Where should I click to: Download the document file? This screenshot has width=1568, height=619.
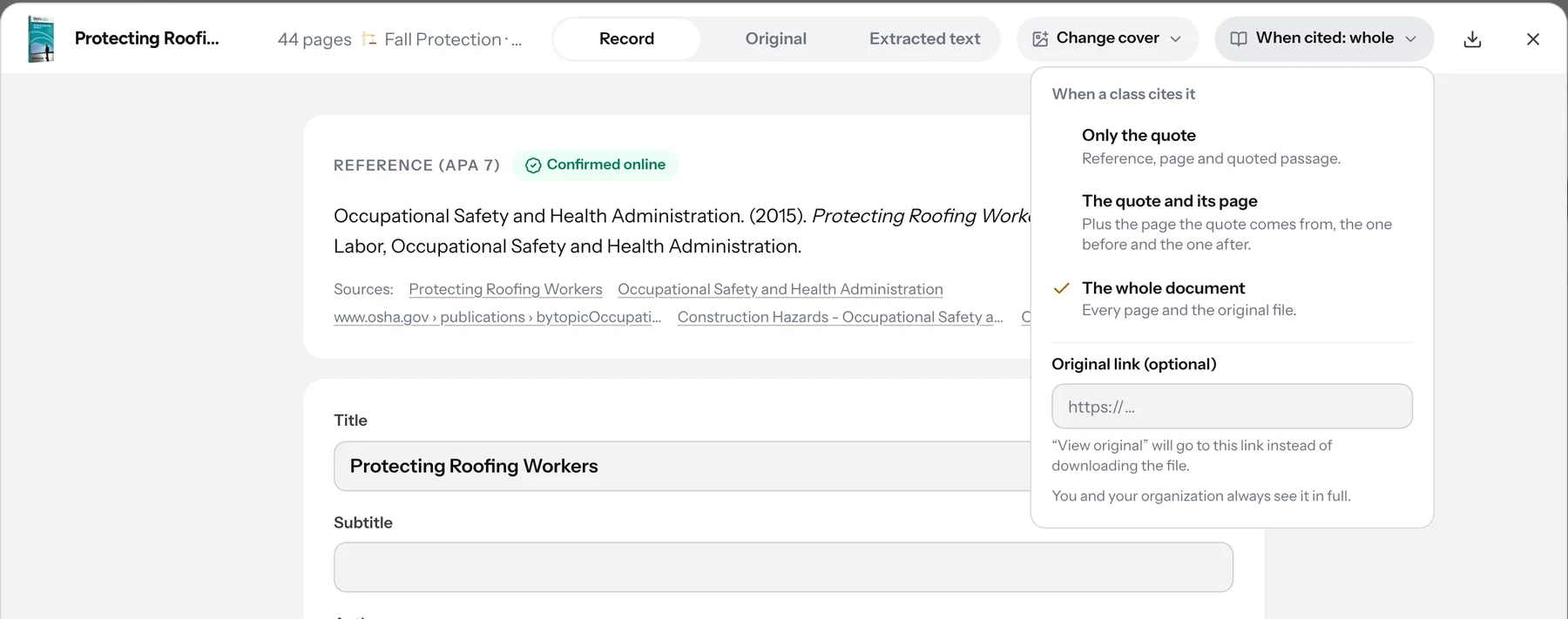[x=1472, y=39]
